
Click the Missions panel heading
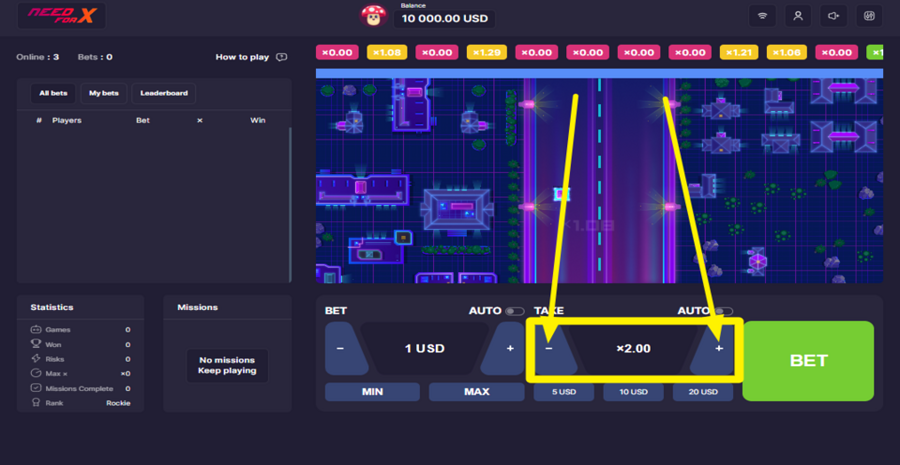[197, 307]
